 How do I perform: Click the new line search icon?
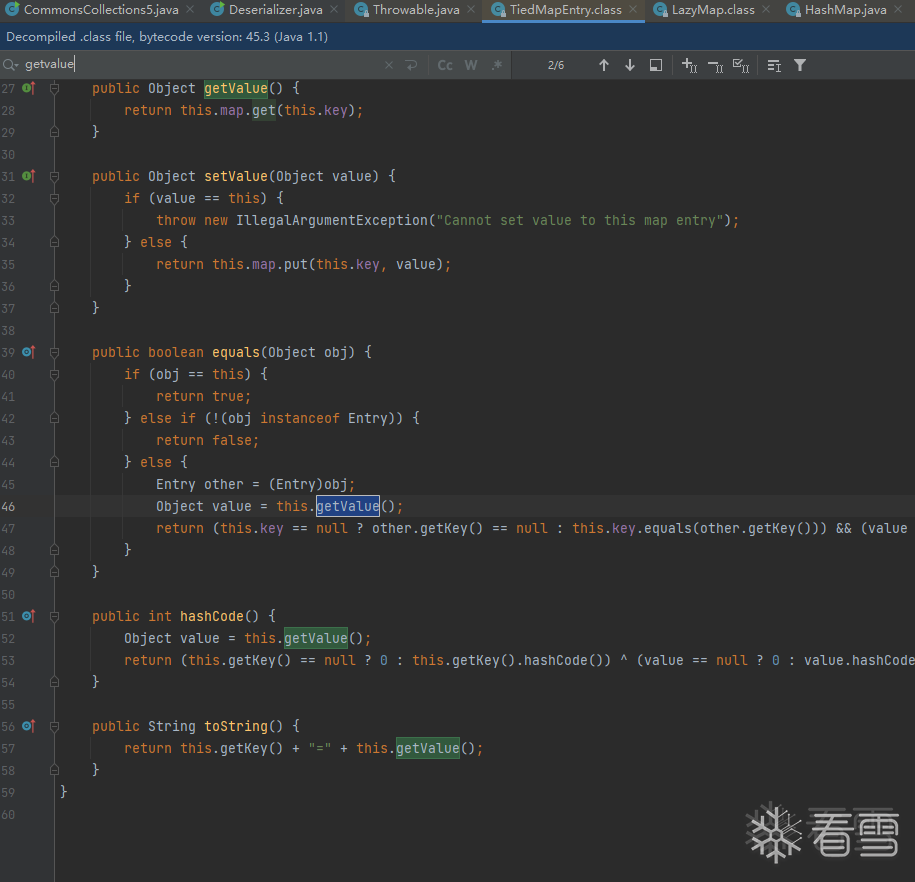[411, 65]
